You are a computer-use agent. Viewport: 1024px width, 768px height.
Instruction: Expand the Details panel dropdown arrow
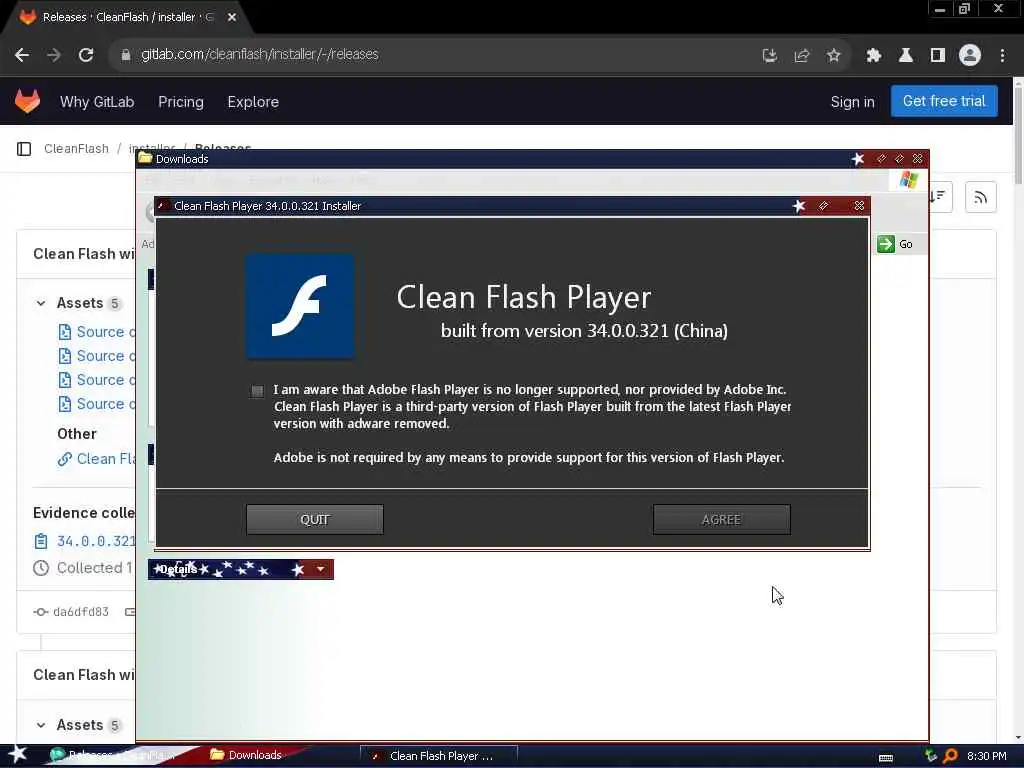(x=321, y=569)
